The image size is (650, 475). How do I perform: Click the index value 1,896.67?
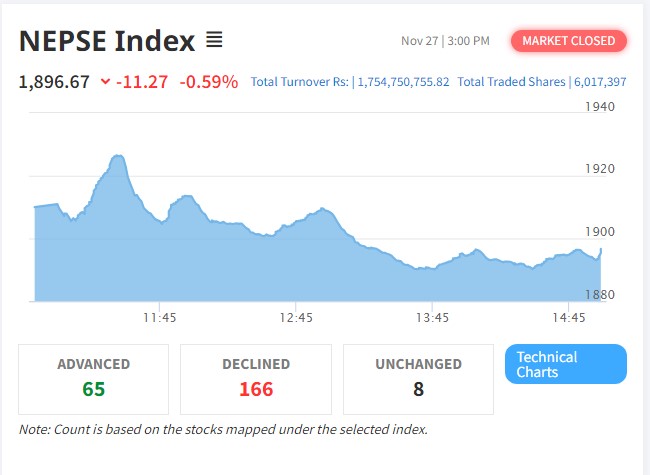[x=54, y=81]
